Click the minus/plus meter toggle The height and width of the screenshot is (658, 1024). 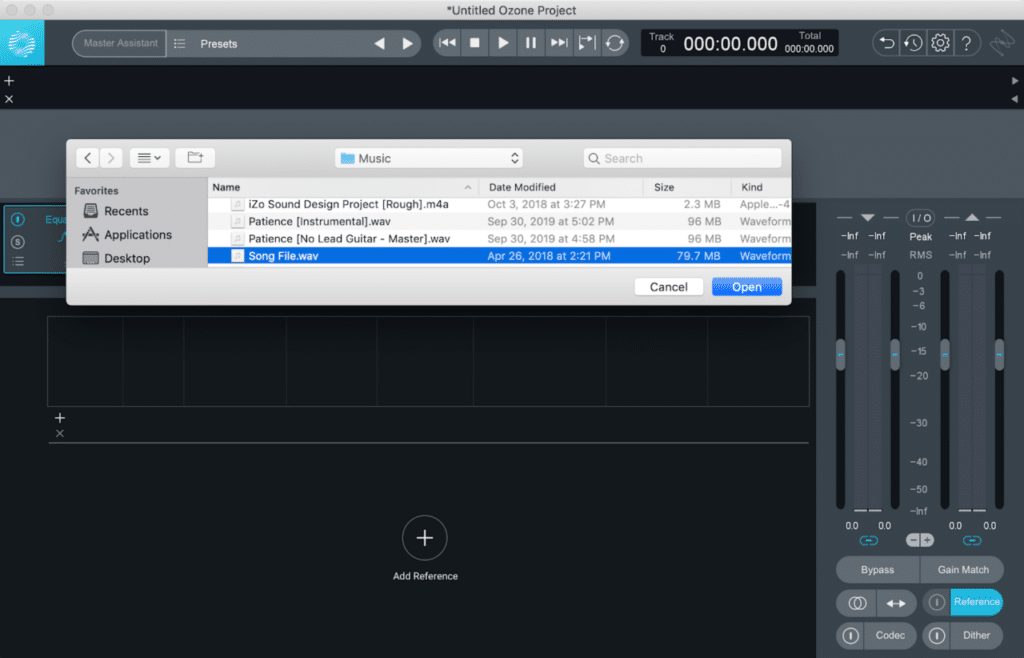pyautogui.click(x=920, y=540)
